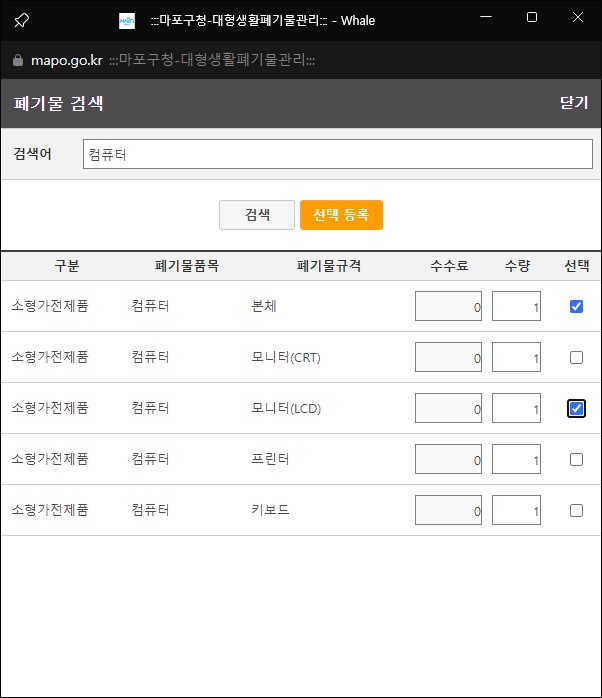The height and width of the screenshot is (698, 602).
Task: Click the pin icon in title bar
Action: (21, 20)
